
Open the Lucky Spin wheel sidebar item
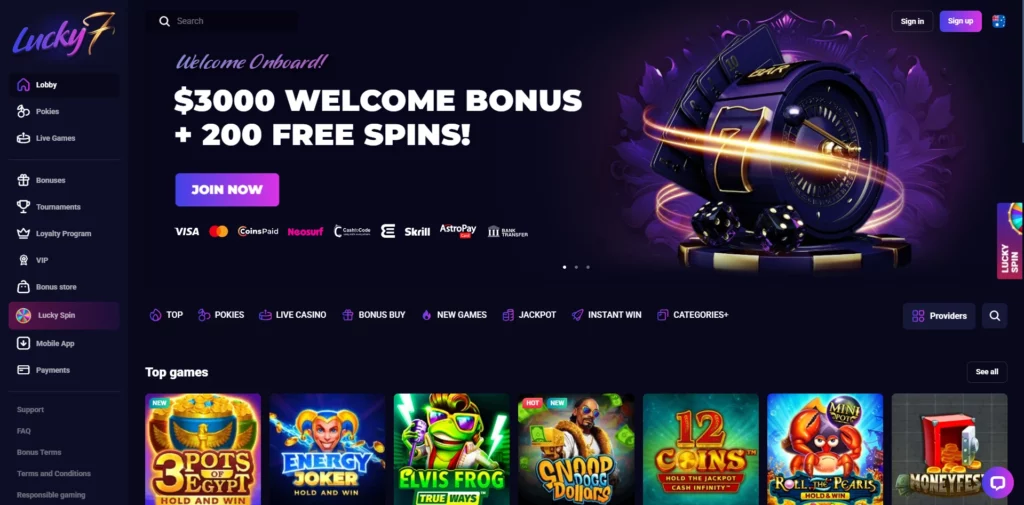point(64,316)
